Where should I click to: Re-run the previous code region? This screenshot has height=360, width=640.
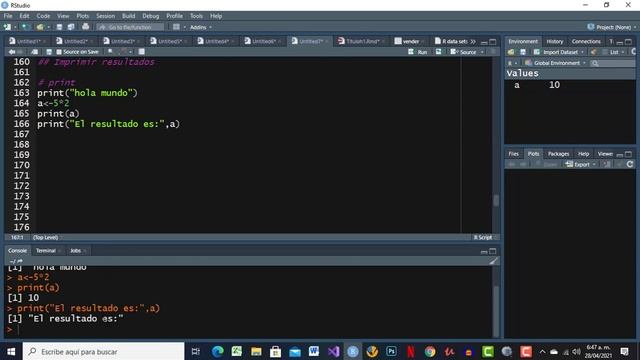pos(438,52)
